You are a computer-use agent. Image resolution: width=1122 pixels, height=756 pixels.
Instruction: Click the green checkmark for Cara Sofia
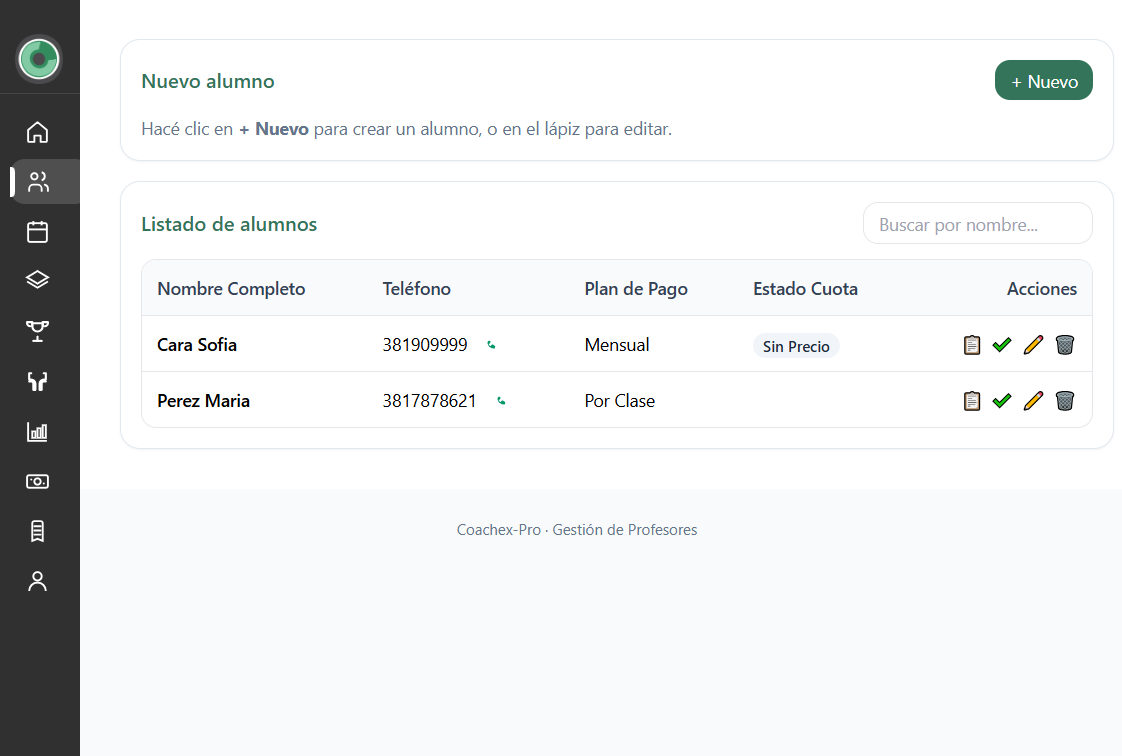pyautogui.click(x=1002, y=345)
